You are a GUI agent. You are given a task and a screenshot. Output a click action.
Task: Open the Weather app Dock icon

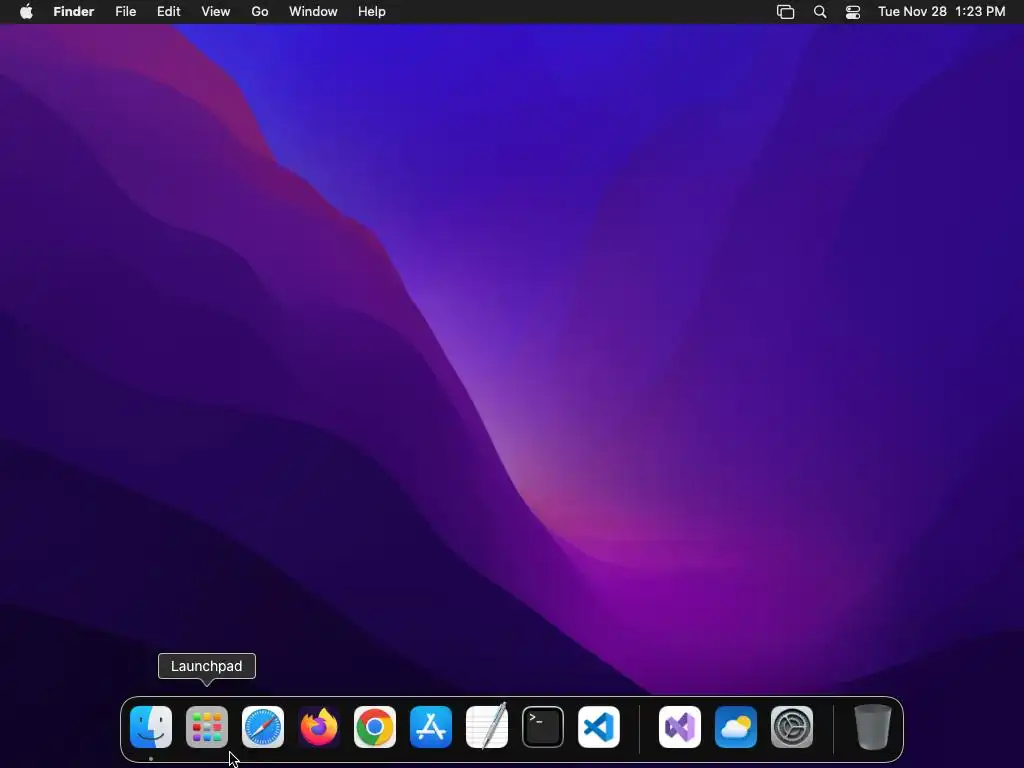[x=736, y=727]
